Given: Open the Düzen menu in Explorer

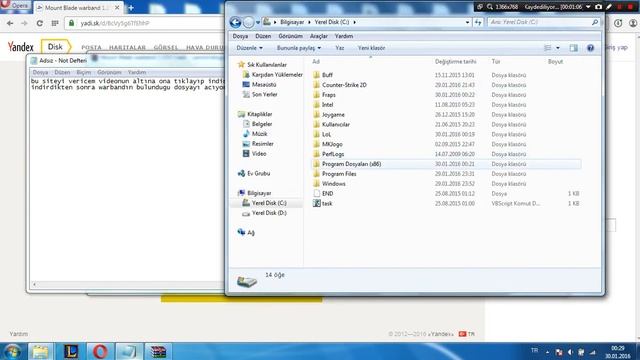Looking at the screenshot, I should [x=263, y=36].
